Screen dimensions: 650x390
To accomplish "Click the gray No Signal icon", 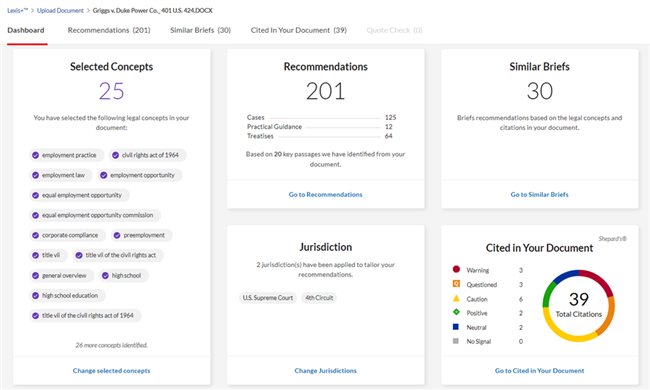I will tap(456, 341).
